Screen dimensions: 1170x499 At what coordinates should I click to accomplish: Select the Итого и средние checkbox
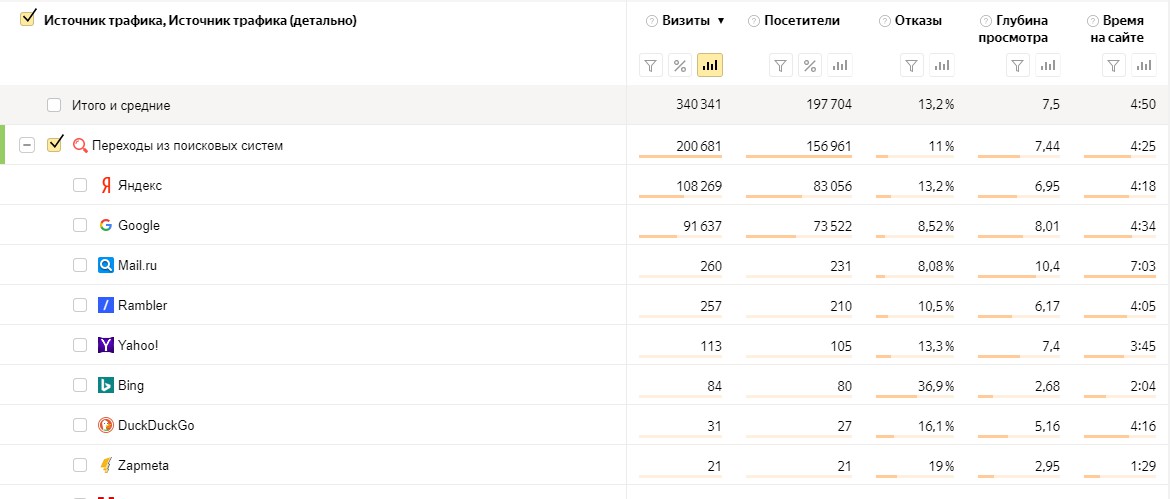coord(54,105)
